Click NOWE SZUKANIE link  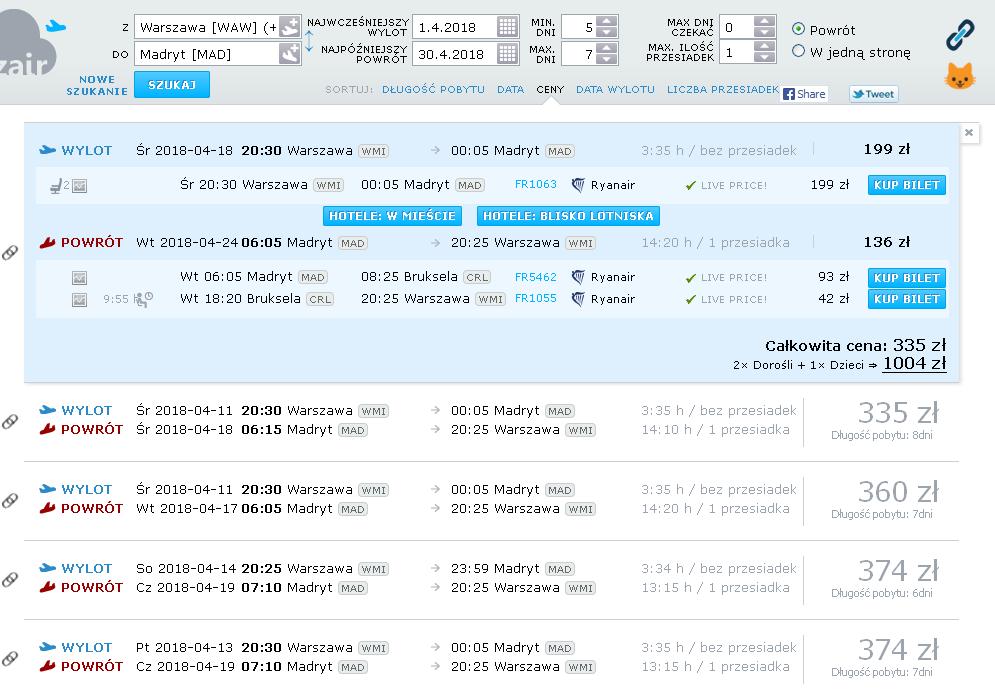point(97,85)
